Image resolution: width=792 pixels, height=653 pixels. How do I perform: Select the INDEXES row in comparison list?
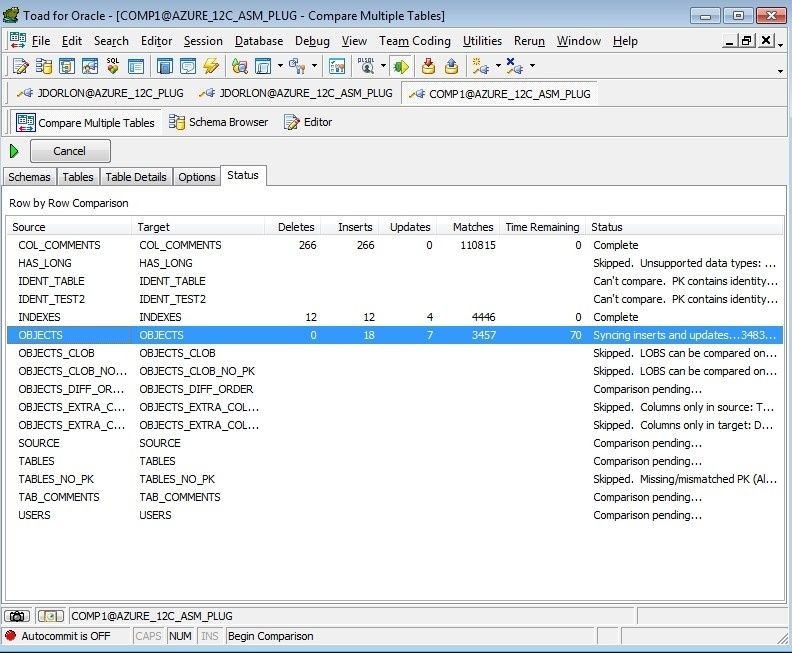point(394,317)
